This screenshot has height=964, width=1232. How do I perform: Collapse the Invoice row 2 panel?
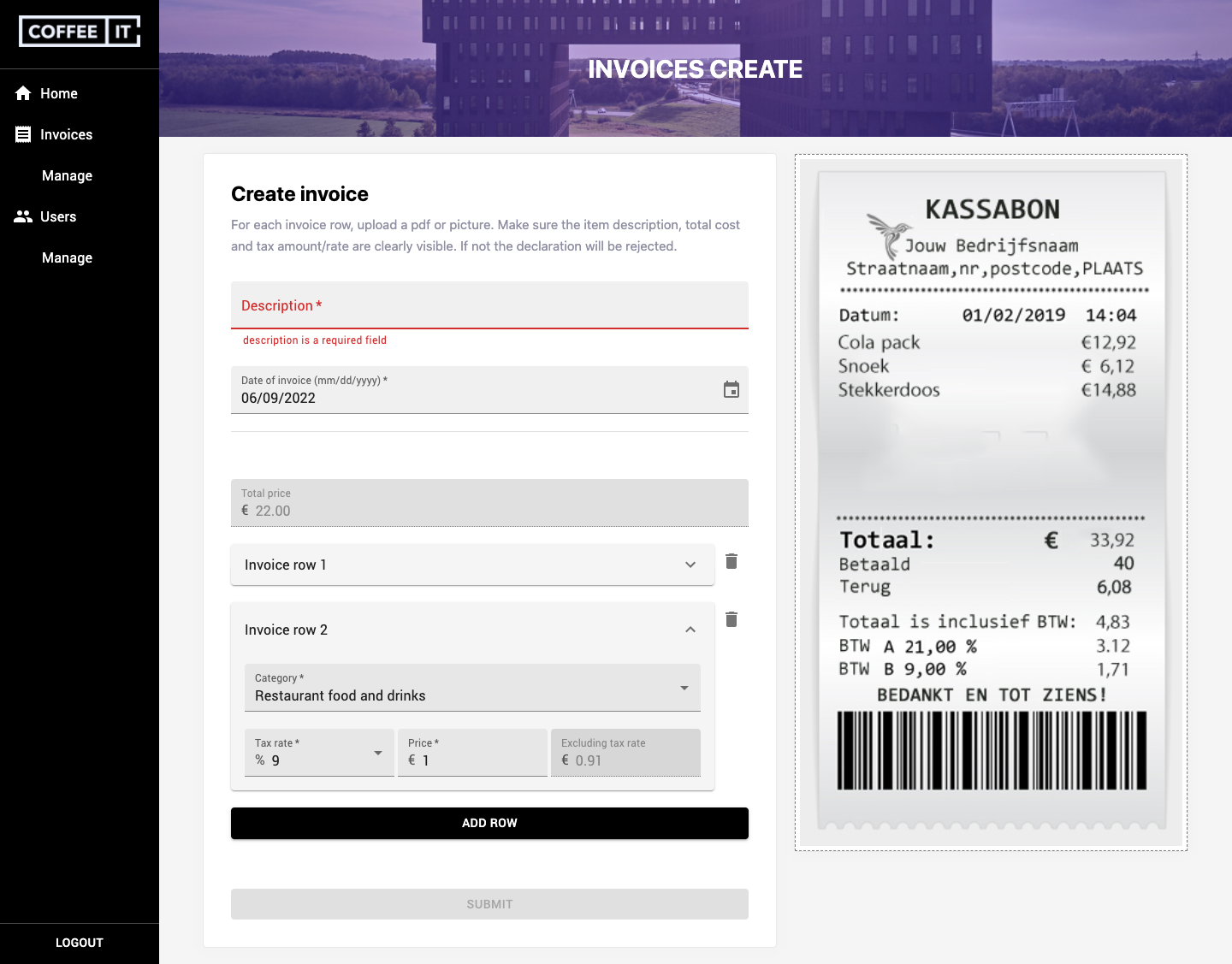pyautogui.click(x=690, y=630)
